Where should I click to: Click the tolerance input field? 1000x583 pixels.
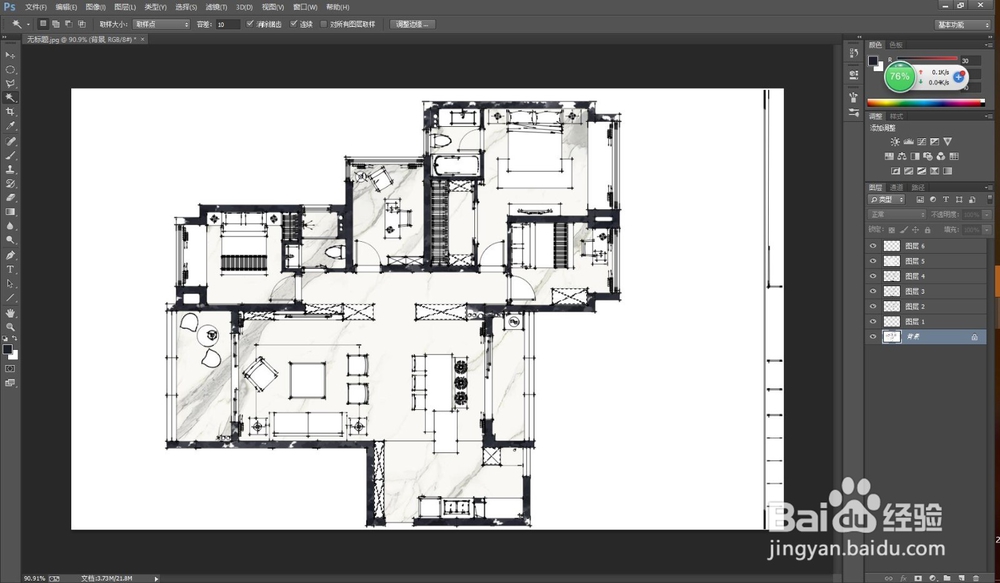tap(227, 24)
